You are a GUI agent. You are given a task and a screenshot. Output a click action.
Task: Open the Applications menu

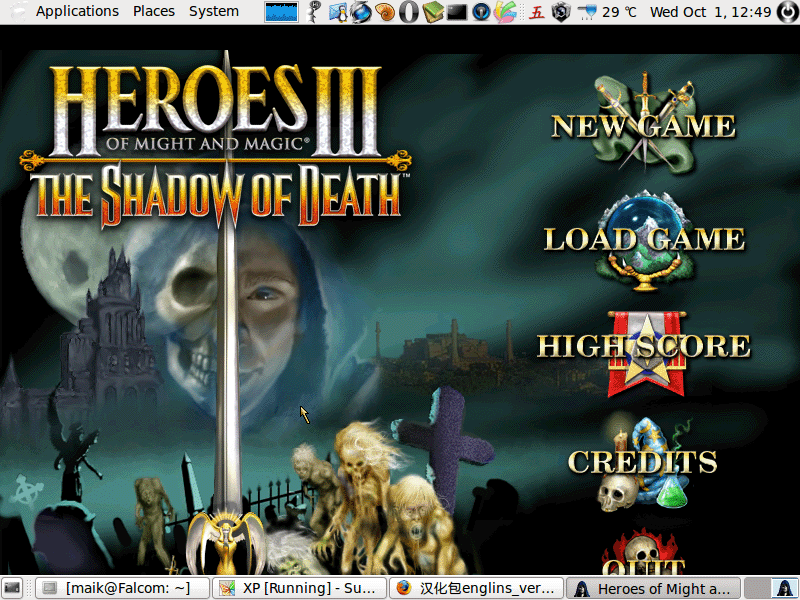pos(77,11)
